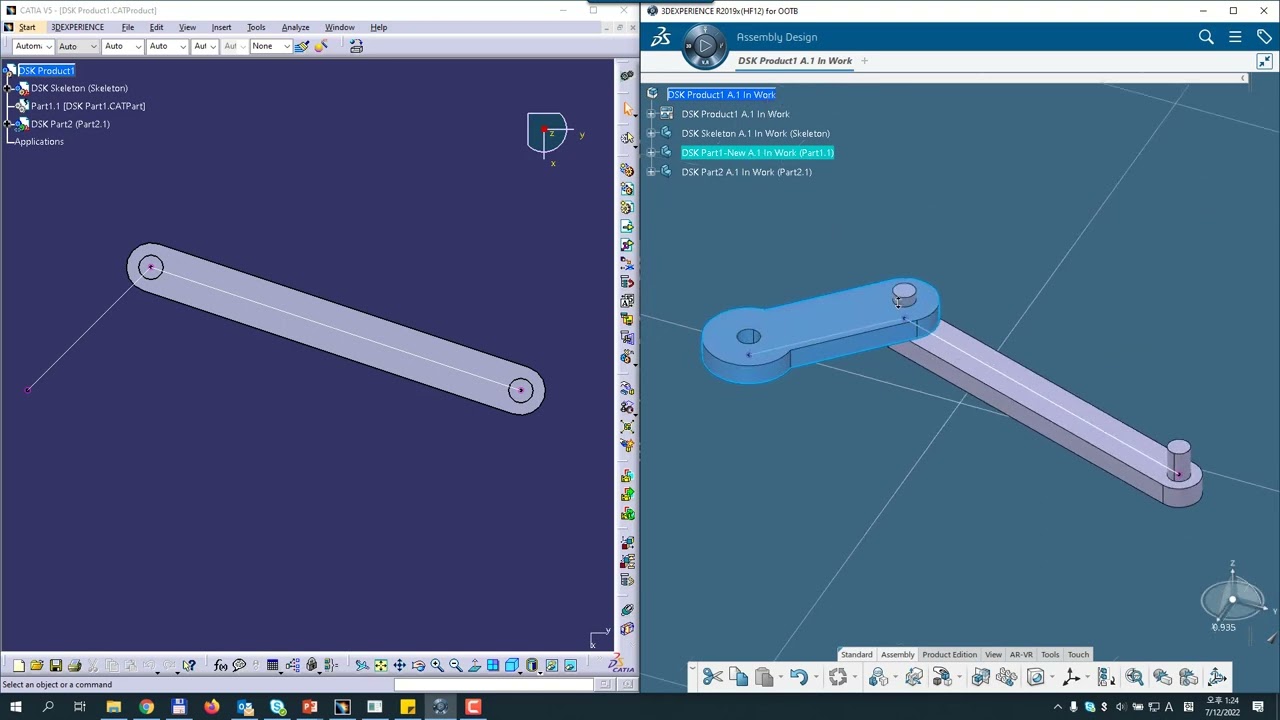Open the Start menu in CATIA V5
This screenshot has height=720, width=1280.
click(27, 27)
